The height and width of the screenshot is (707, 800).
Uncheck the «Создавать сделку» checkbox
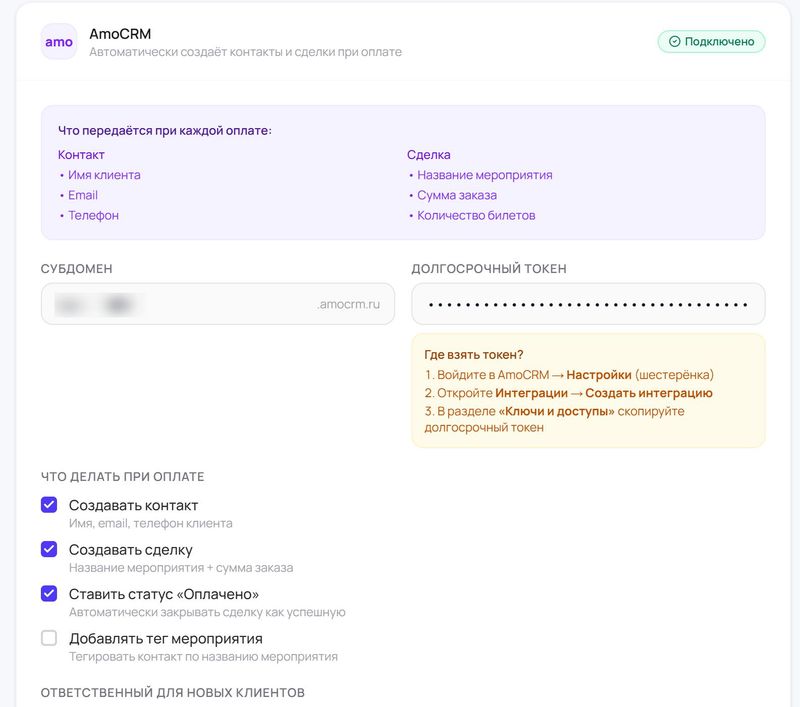coord(49,549)
